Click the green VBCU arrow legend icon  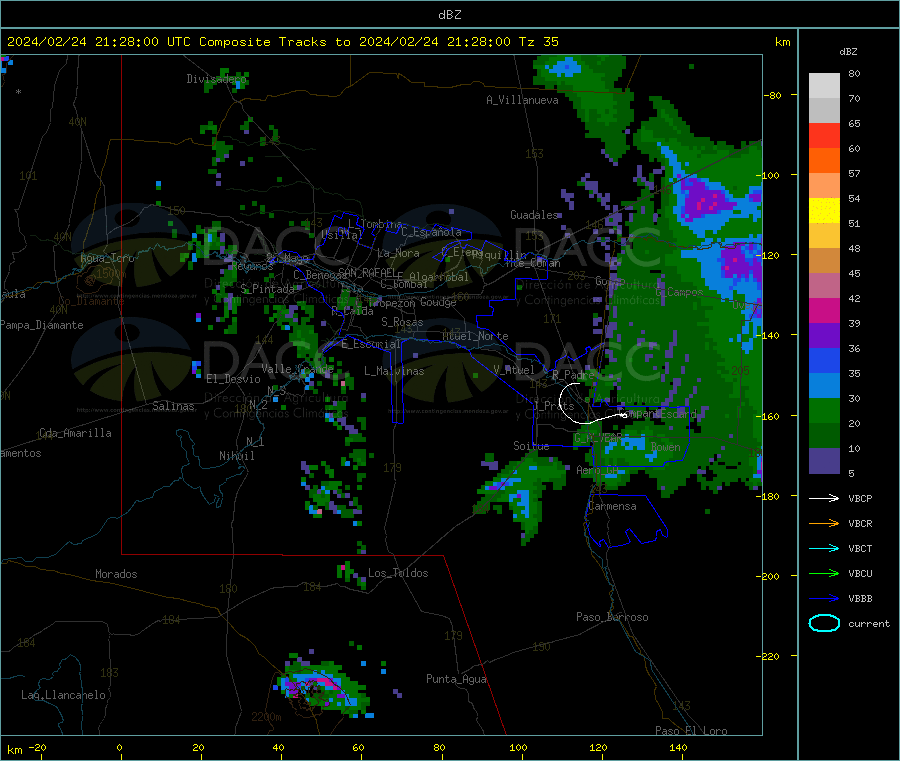[824, 573]
